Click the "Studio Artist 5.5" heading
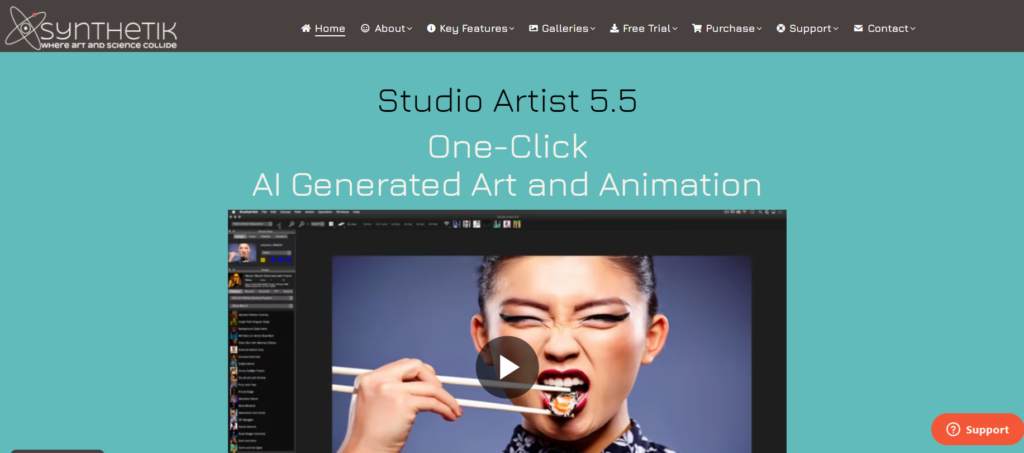 pos(507,101)
